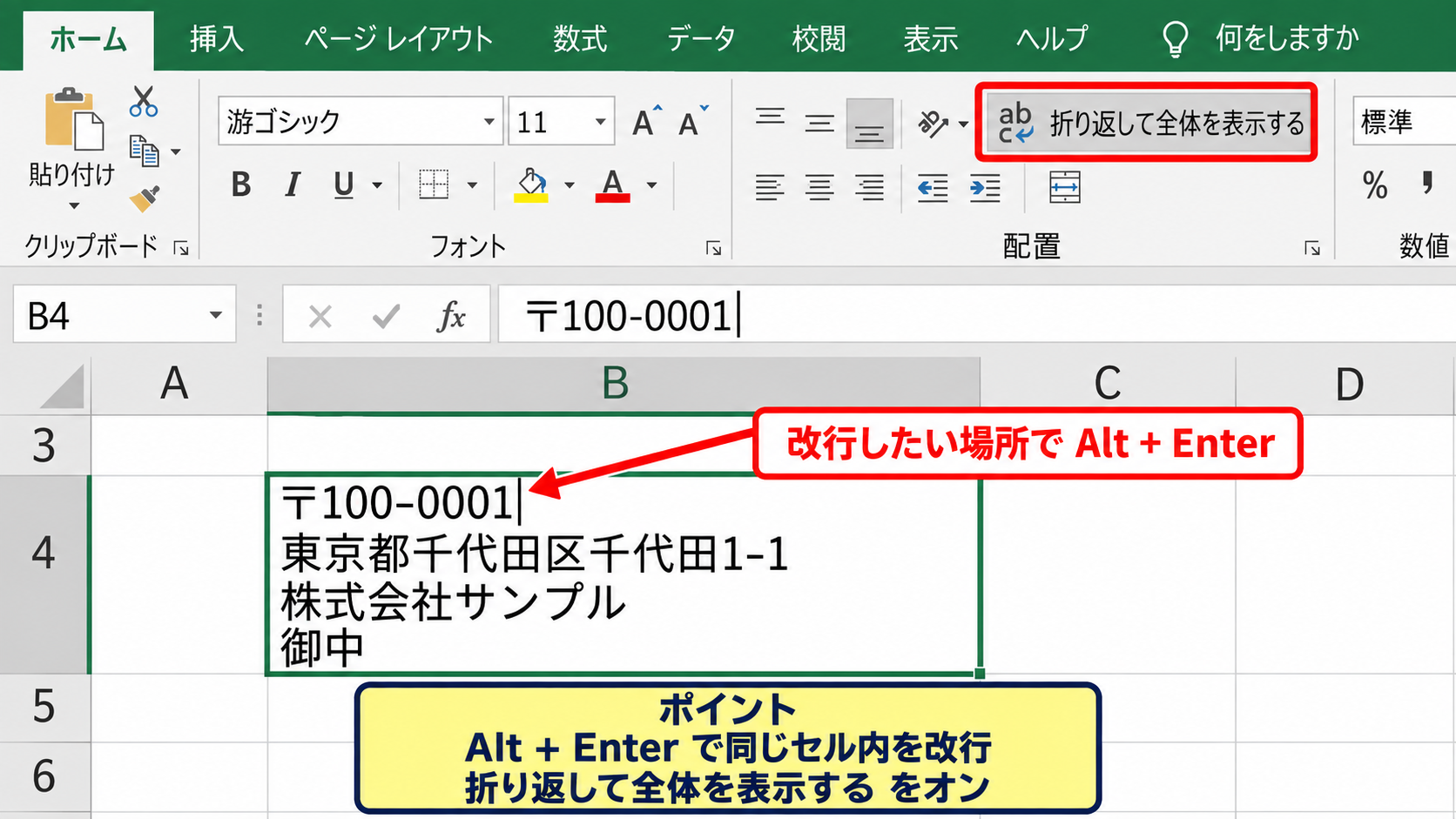The image size is (1456, 819).
Task: Click the Merge and Center cells icon
Action: point(1065,187)
